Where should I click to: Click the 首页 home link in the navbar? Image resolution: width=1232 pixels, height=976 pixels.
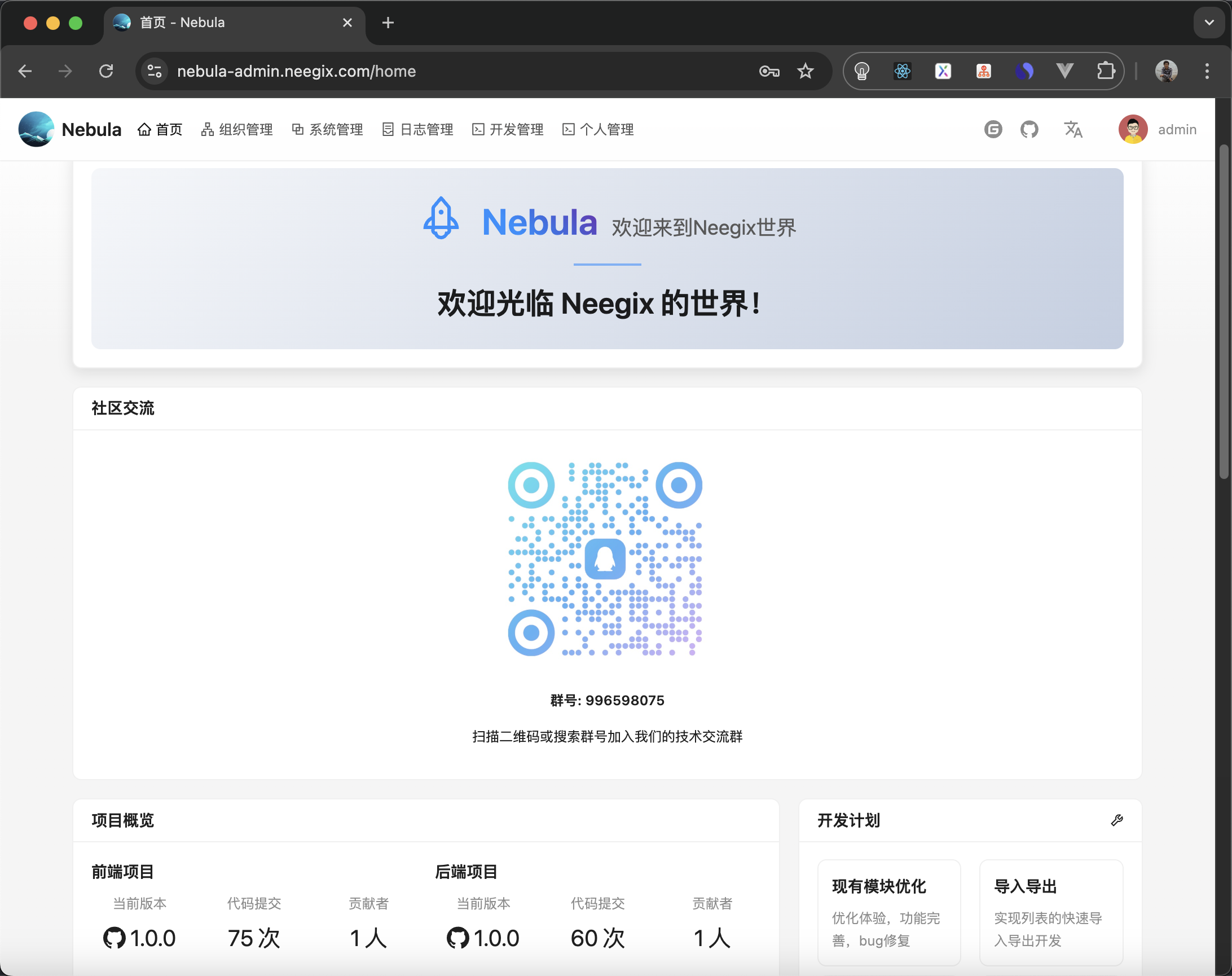tap(160, 129)
